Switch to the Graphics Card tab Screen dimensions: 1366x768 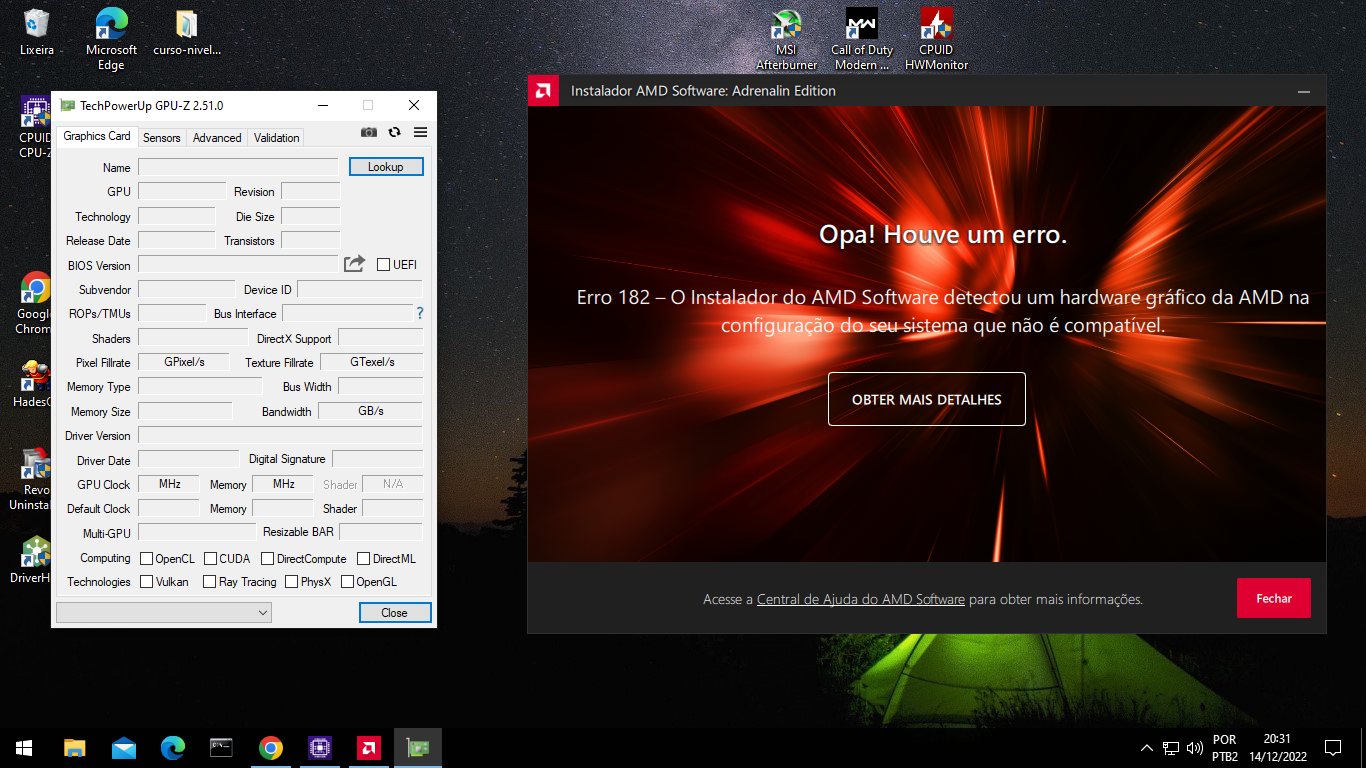(97, 136)
